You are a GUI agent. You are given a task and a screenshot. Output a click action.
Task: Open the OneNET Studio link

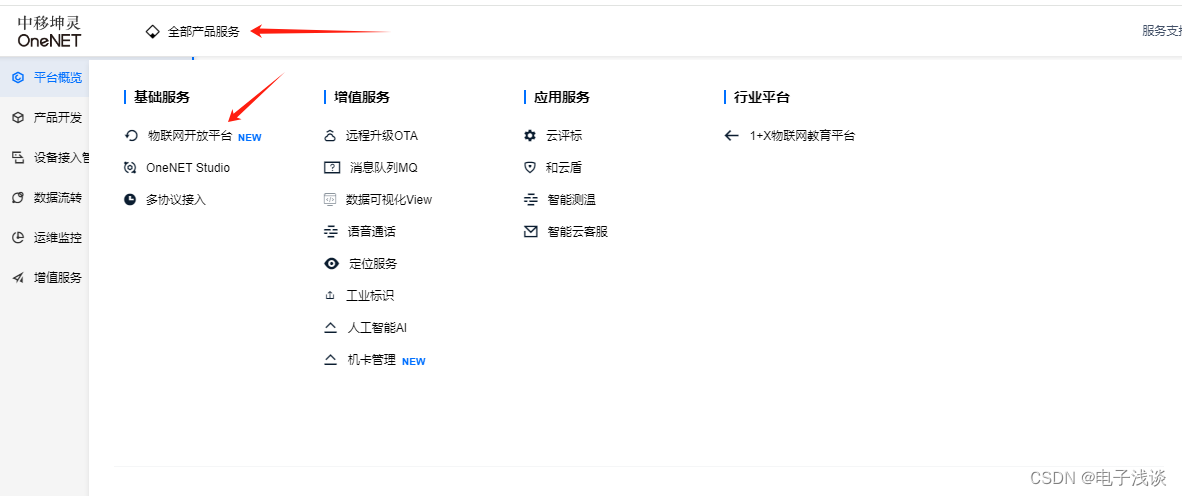[188, 168]
